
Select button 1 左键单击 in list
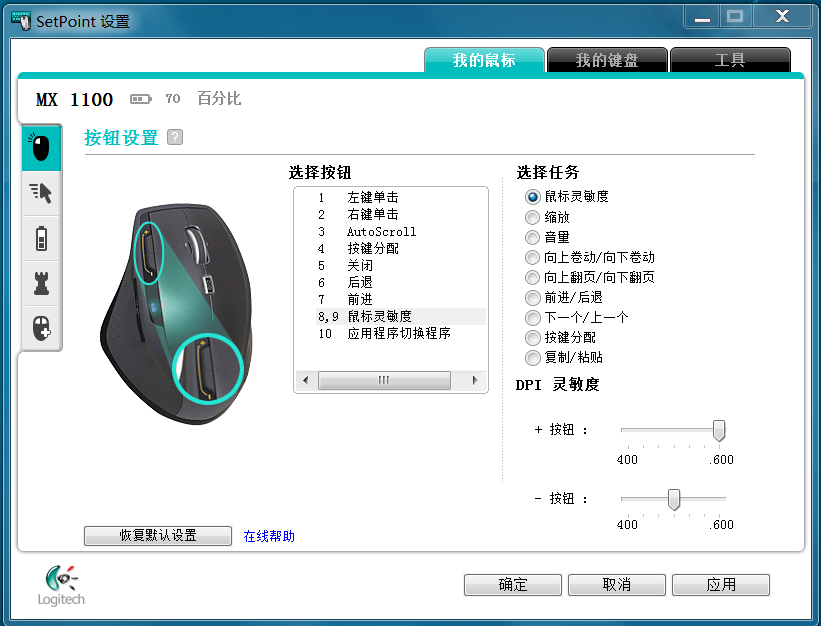(401, 197)
